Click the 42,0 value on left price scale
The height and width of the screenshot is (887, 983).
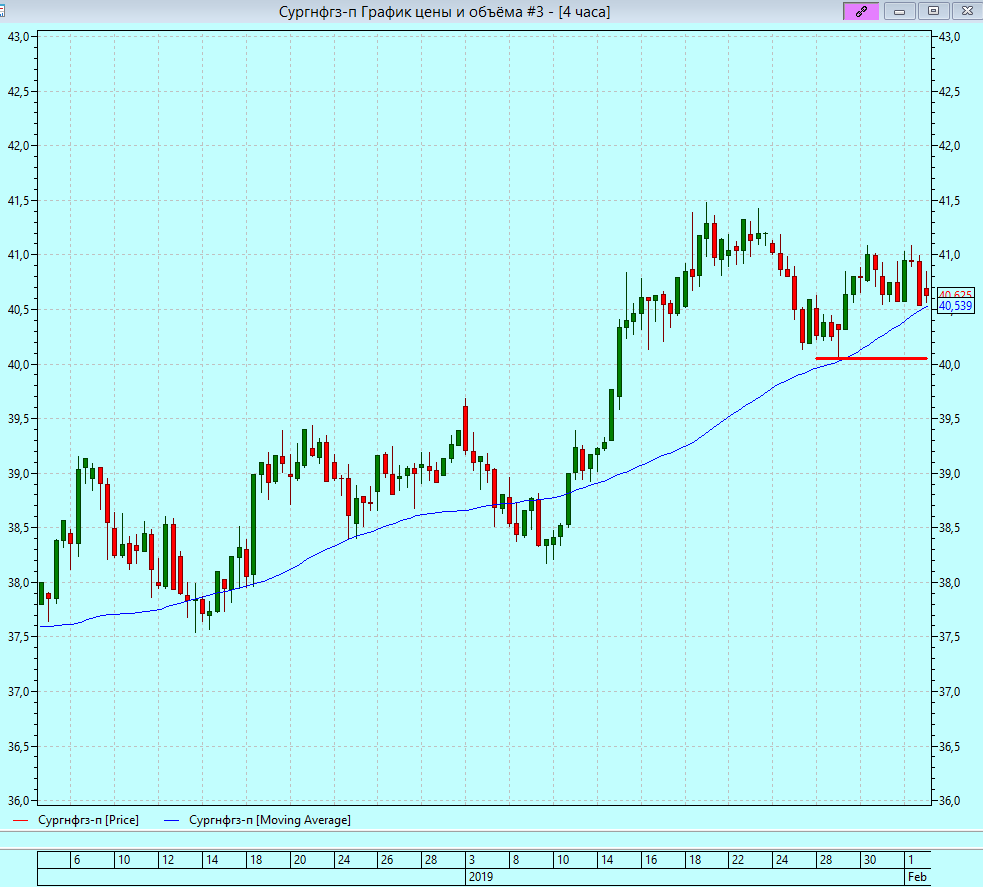coord(18,145)
